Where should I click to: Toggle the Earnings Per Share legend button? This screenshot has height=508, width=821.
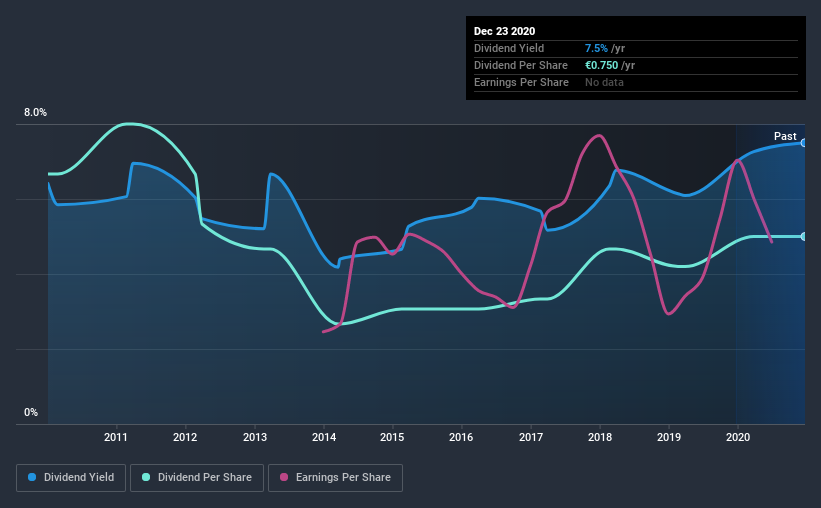(x=335, y=478)
